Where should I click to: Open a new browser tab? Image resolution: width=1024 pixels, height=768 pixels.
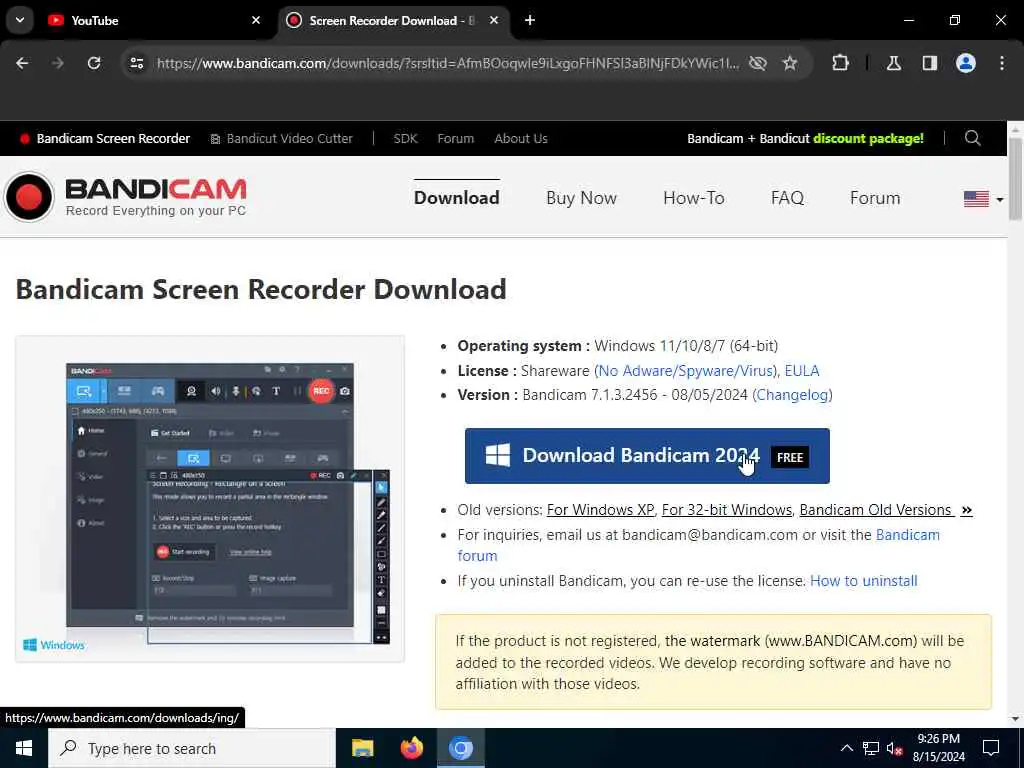[530, 20]
